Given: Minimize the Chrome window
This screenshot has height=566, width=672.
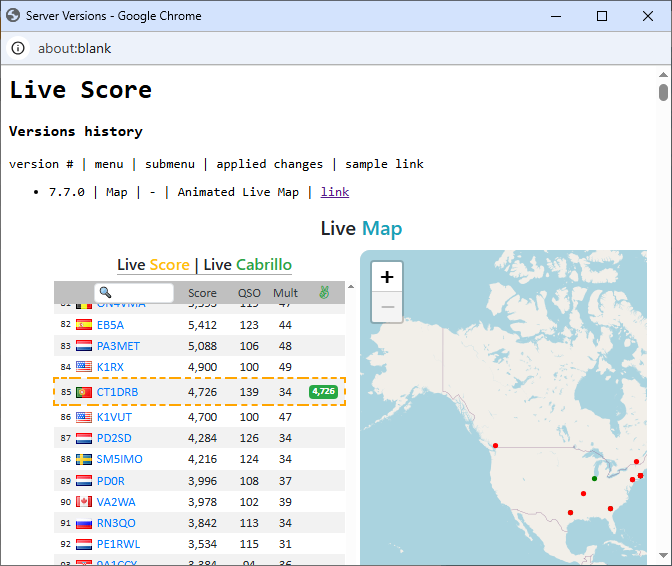Looking at the screenshot, I should click(x=556, y=16).
